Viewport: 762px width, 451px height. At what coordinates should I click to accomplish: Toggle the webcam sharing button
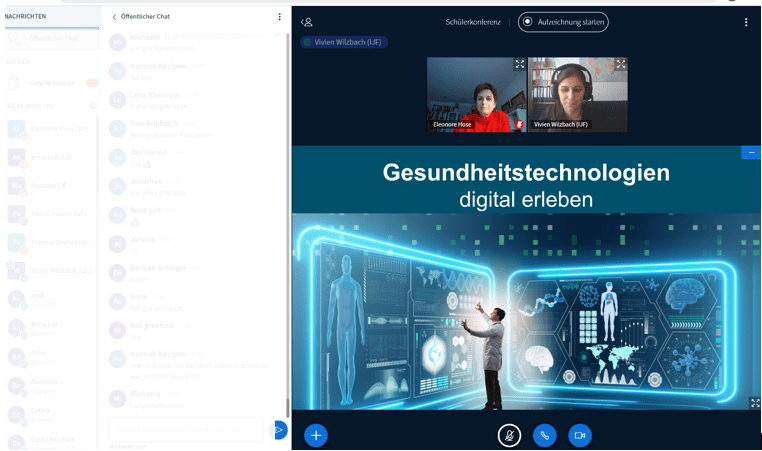(x=579, y=435)
